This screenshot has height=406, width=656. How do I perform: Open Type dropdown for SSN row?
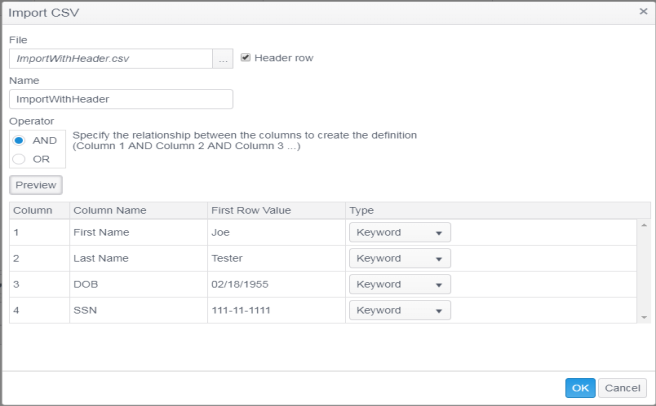[399, 310]
